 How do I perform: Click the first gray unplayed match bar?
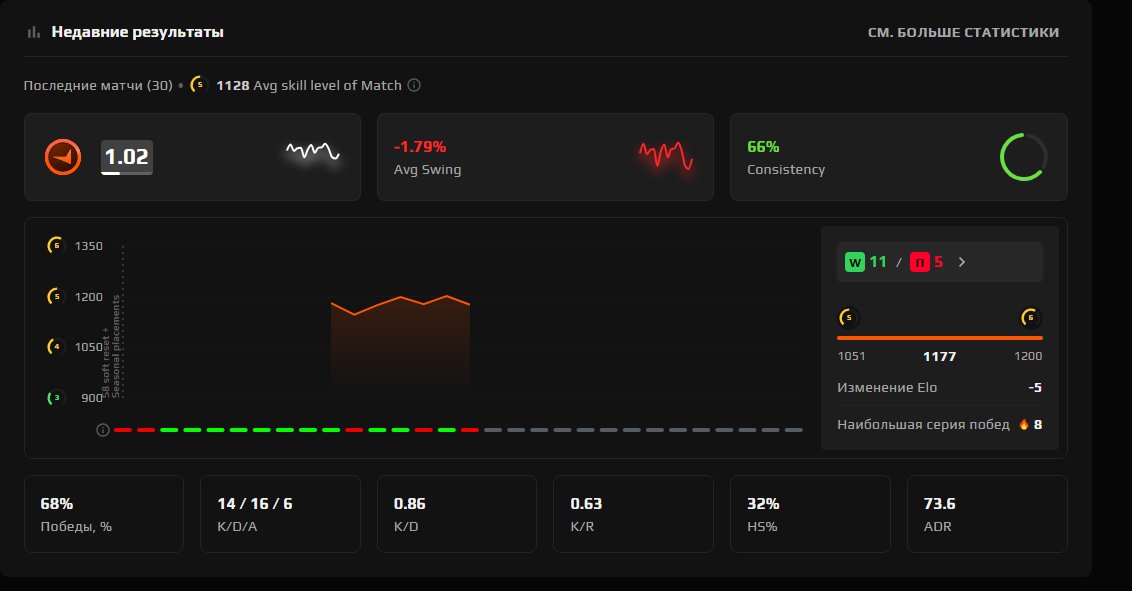click(x=493, y=430)
